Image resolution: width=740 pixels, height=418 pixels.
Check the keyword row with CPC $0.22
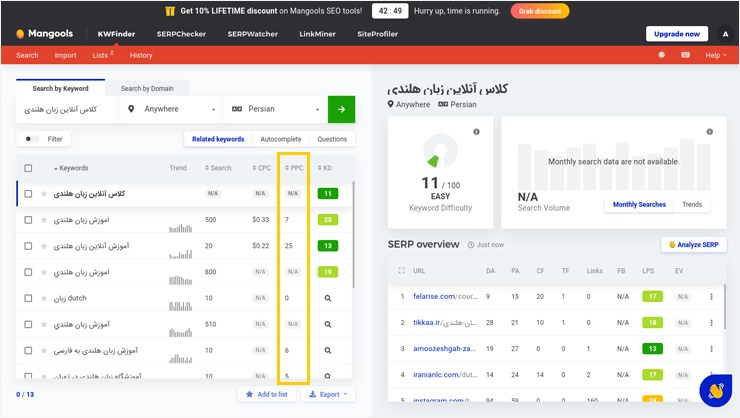coord(28,246)
